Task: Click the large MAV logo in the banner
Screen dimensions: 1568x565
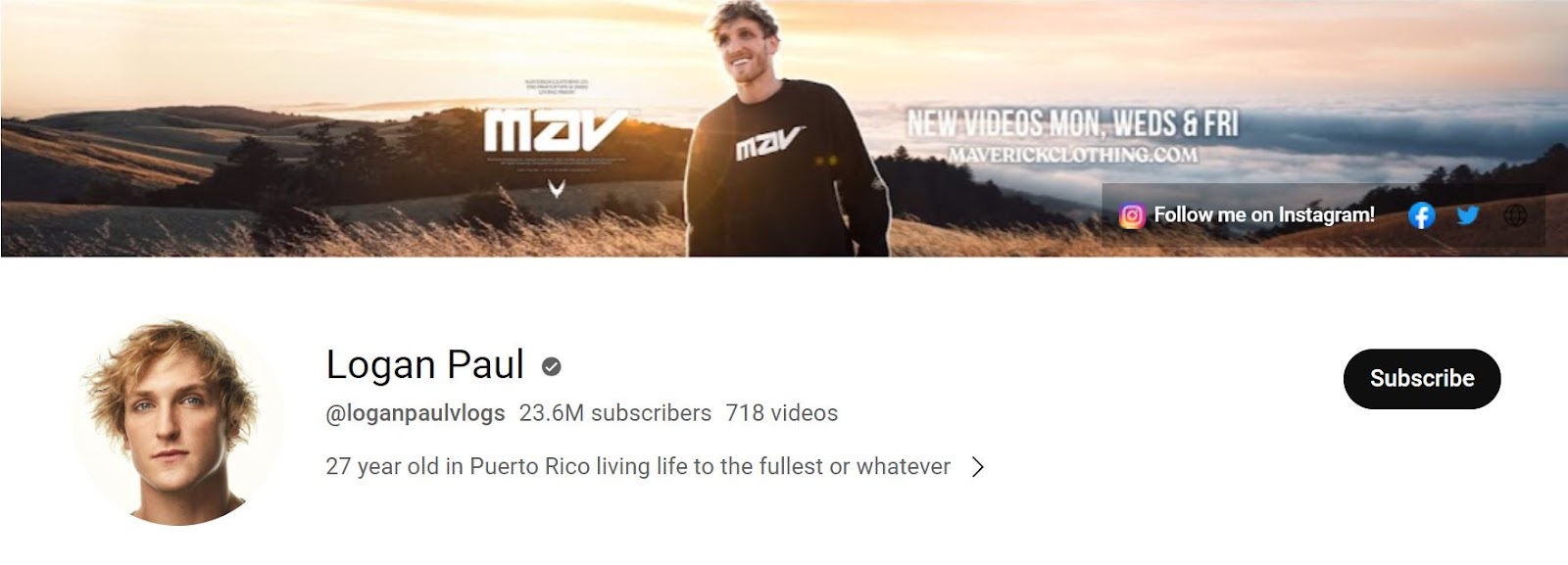Action: tap(557, 130)
